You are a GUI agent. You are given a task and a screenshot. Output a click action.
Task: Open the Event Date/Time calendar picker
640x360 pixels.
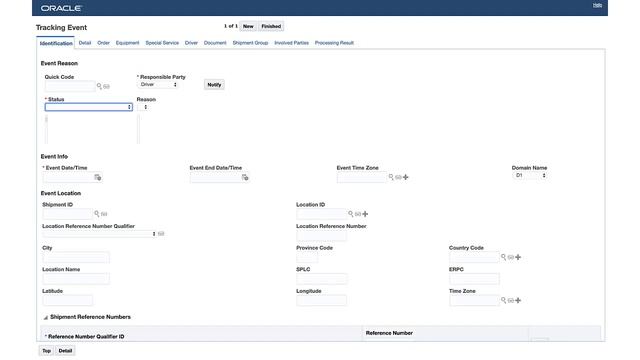pyautogui.click(x=98, y=177)
